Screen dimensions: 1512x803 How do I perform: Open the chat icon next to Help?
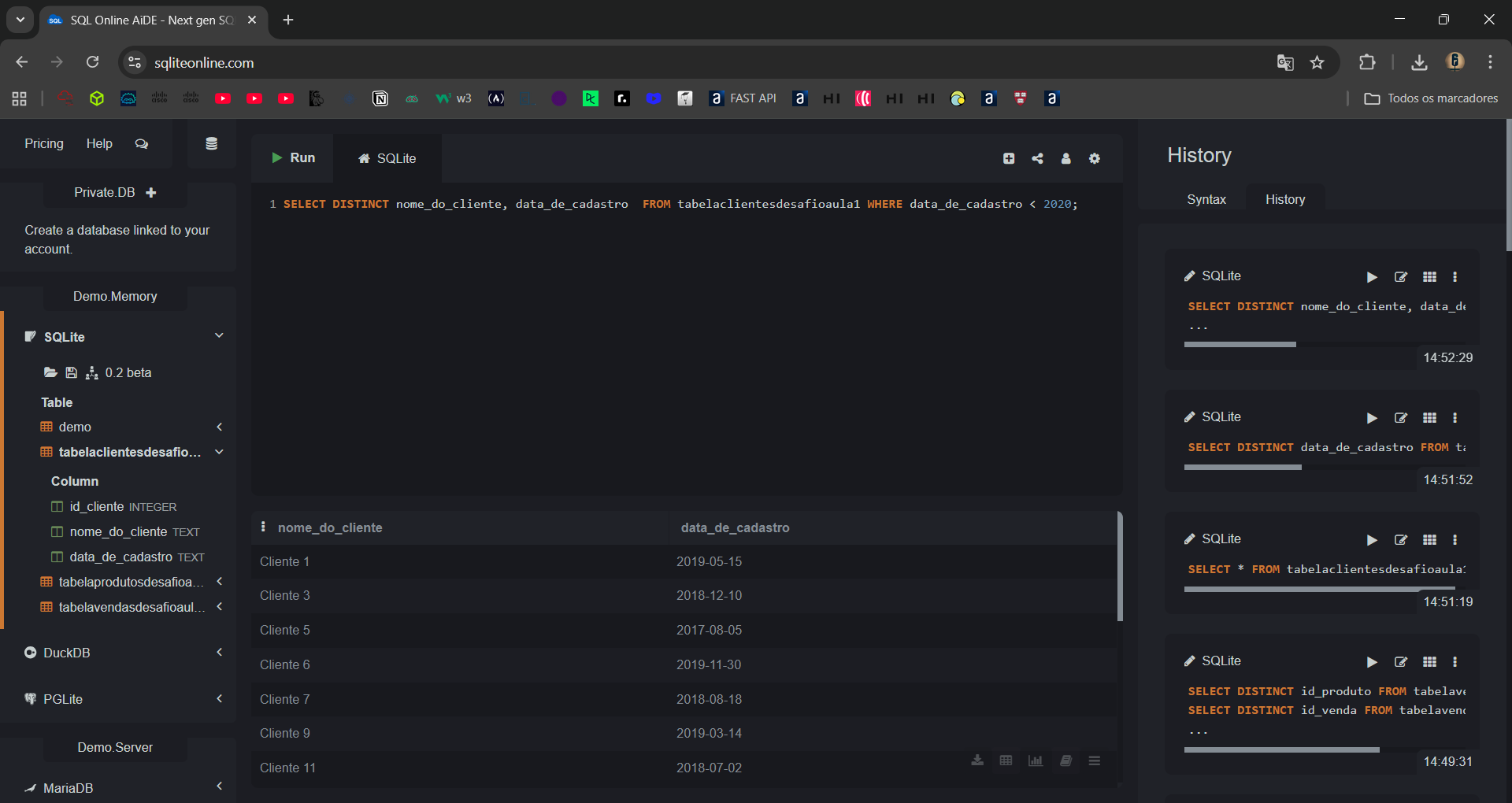pos(142,144)
